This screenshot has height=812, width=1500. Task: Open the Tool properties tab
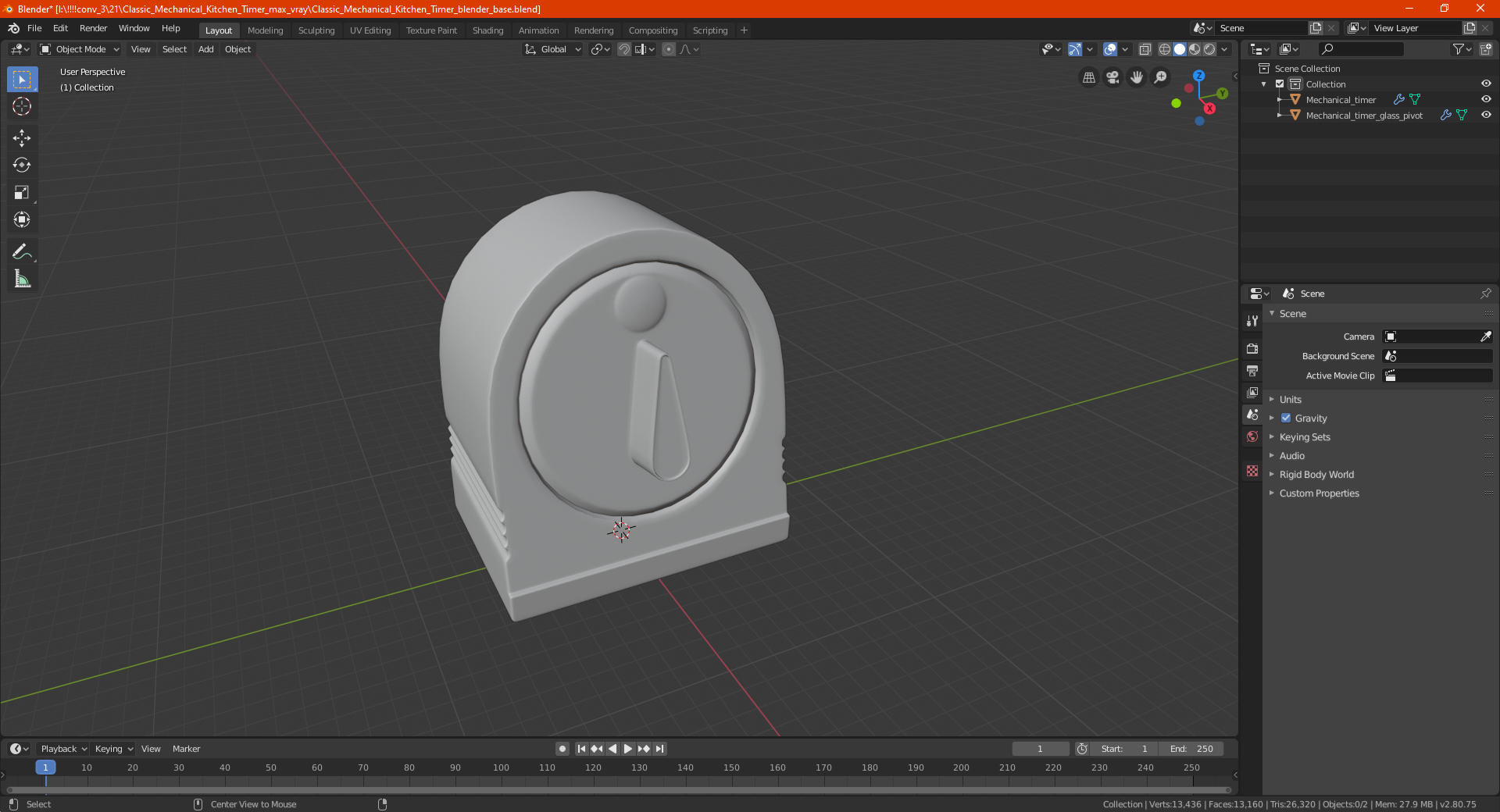[1252, 321]
